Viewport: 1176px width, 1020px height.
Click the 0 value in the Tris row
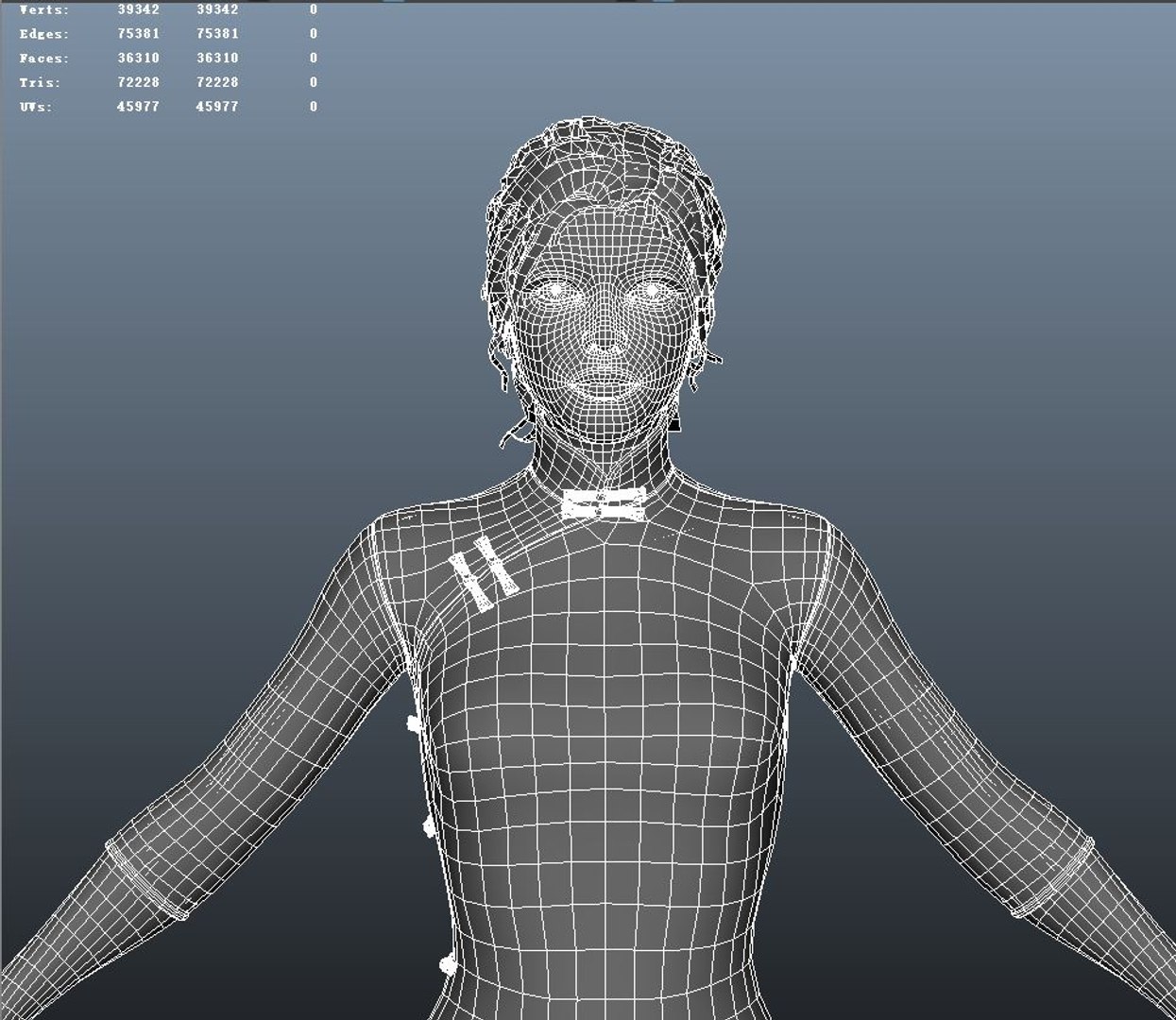[314, 83]
